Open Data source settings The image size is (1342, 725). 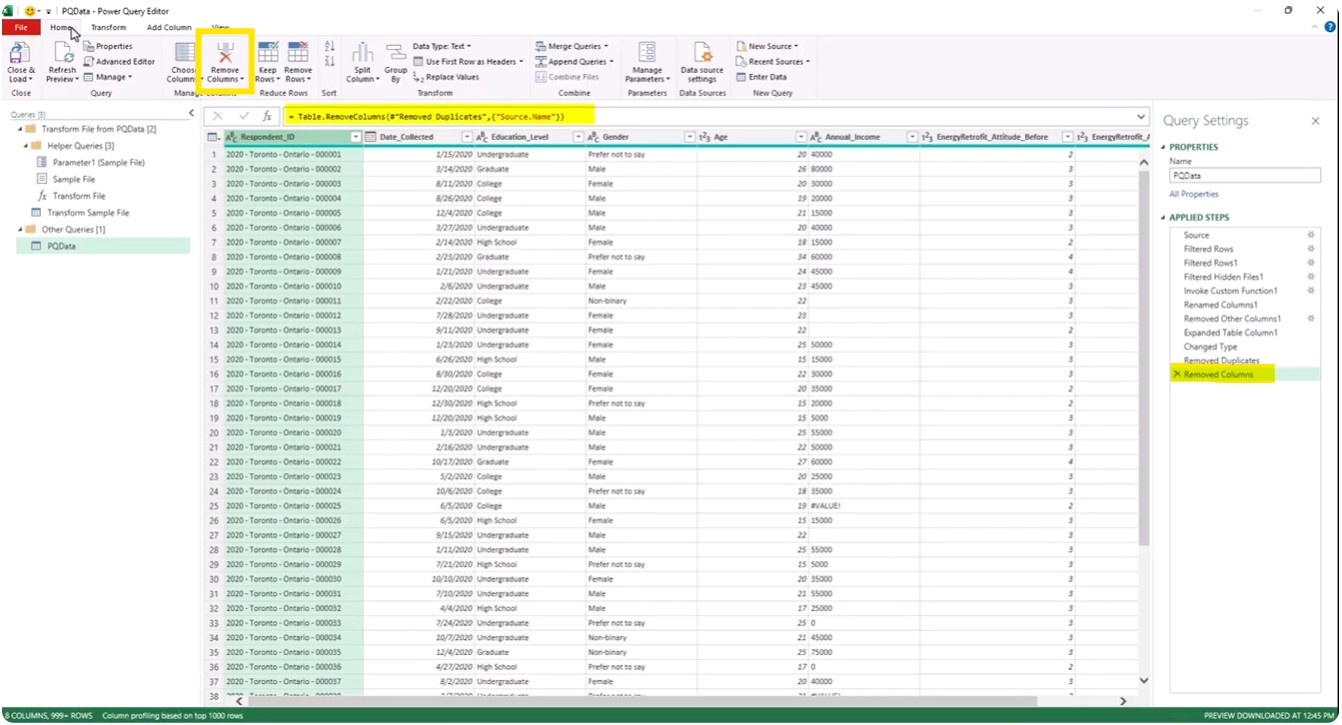pyautogui.click(x=702, y=62)
